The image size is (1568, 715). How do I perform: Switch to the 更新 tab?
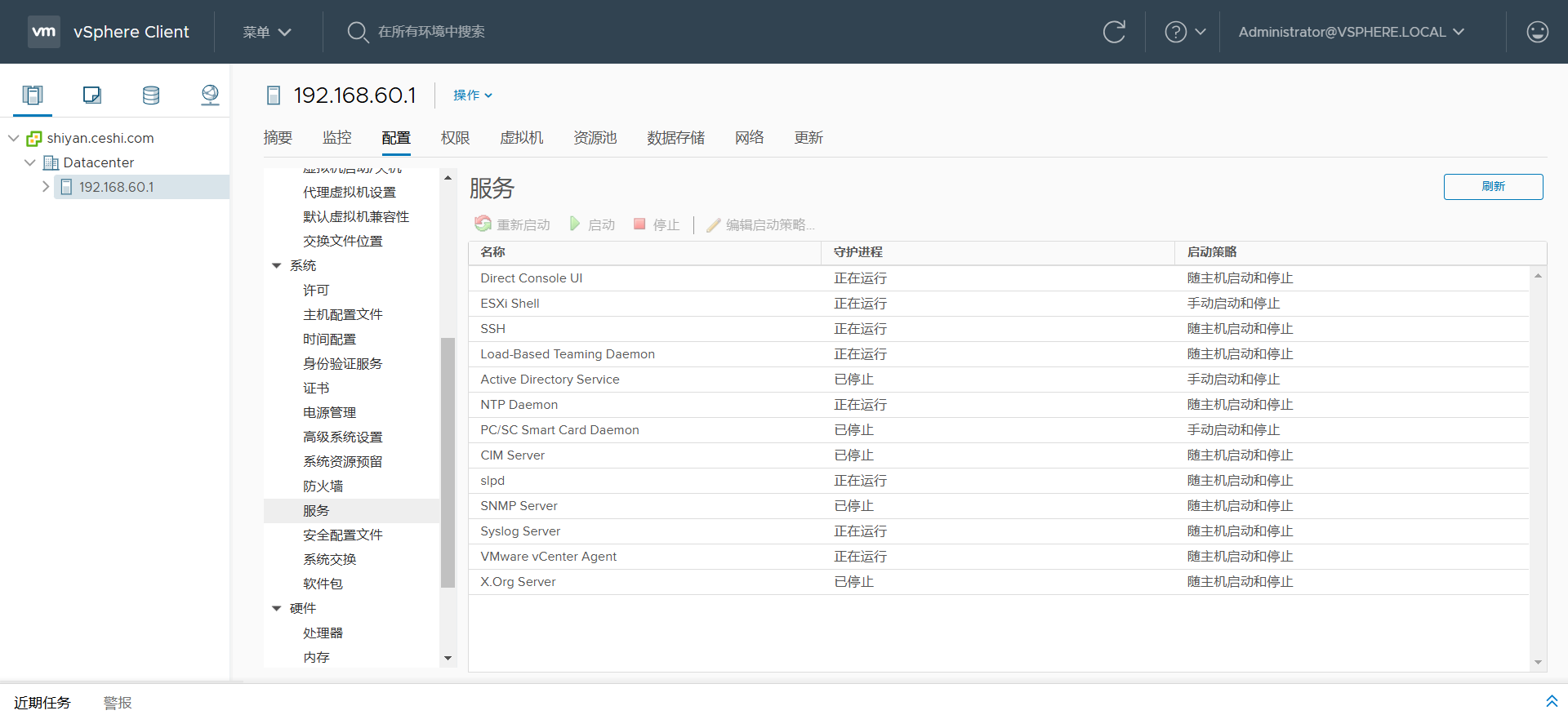click(x=808, y=138)
